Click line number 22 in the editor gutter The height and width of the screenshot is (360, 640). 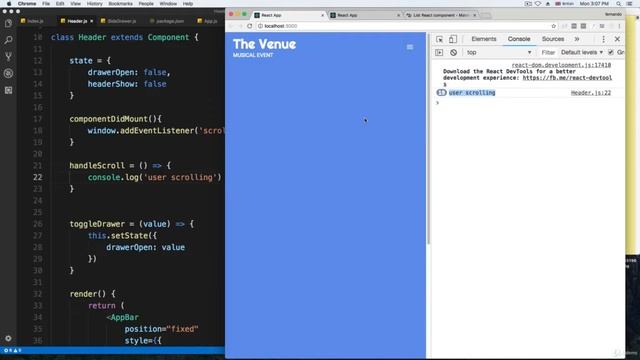(x=38, y=177)
